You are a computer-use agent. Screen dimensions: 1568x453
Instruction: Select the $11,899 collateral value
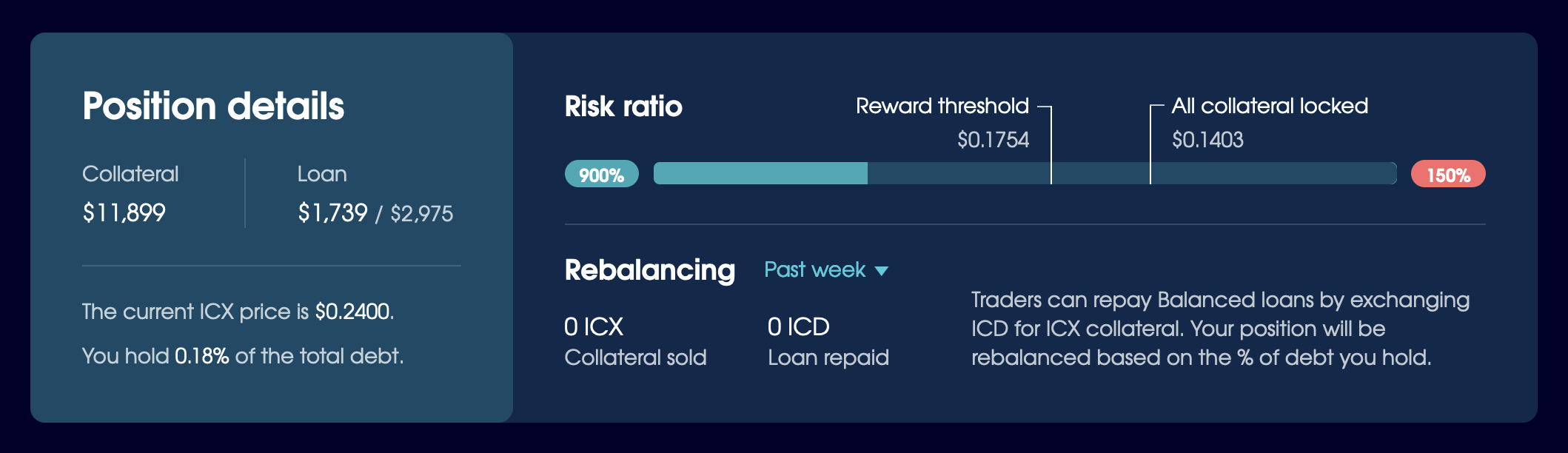[x=124, y=213]
